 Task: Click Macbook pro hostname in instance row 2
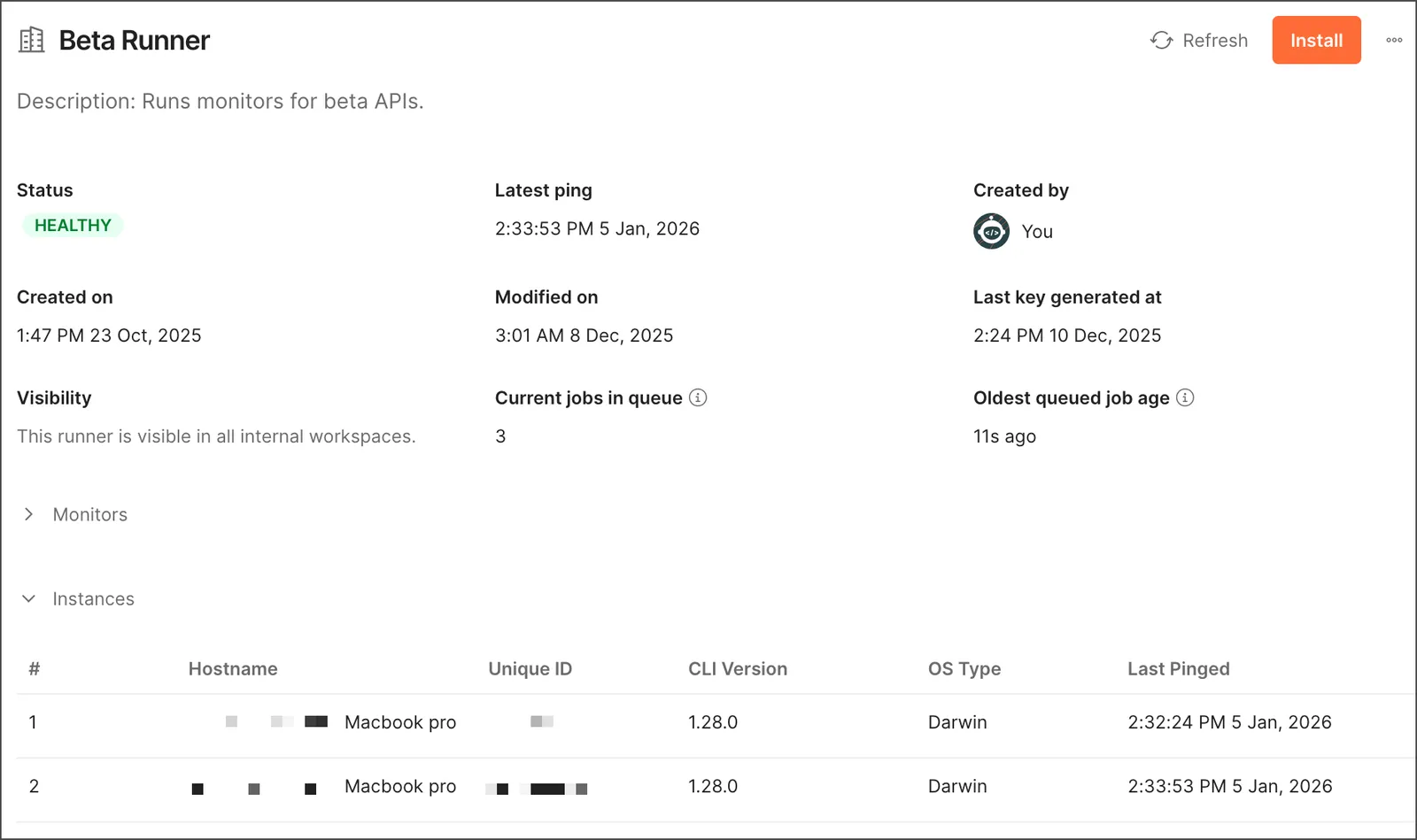(x=400, y=786)
